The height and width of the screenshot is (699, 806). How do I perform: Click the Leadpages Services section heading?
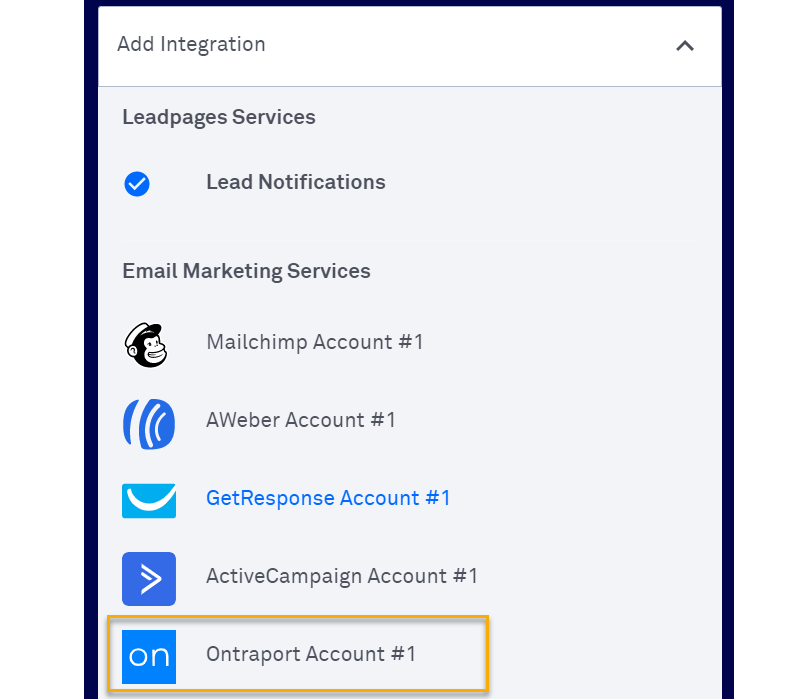pyautogui.click(x=218, y=117)
